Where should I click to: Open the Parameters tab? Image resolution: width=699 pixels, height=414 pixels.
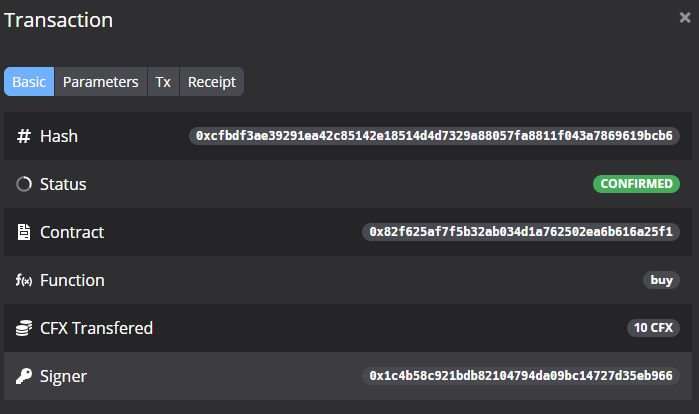(100, 82)
